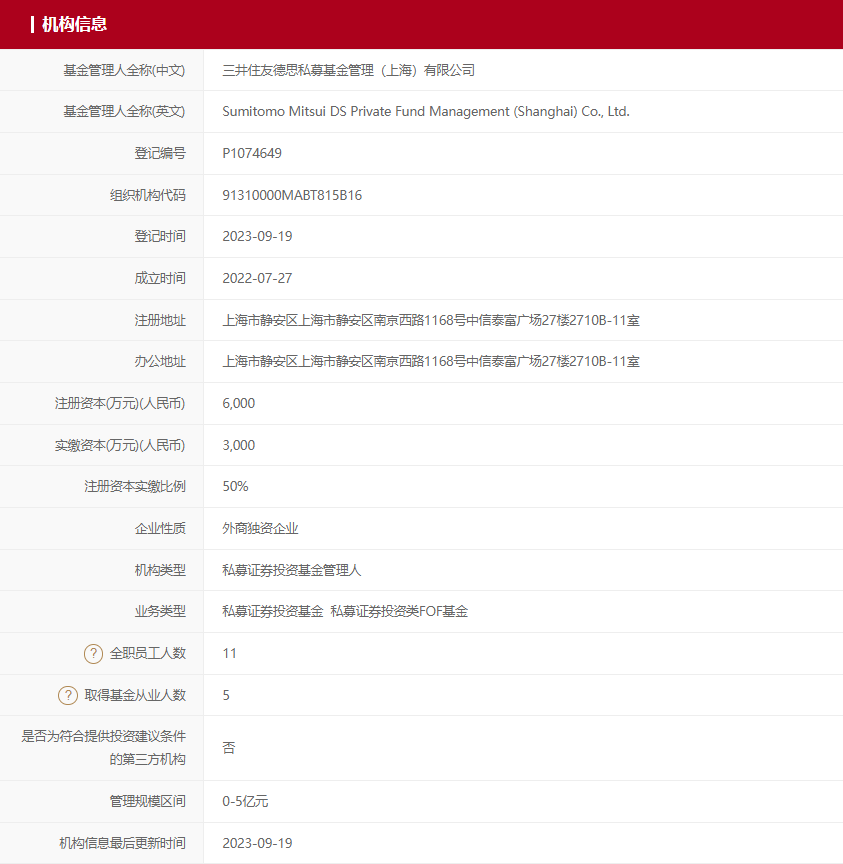Click the label 全职员工人数
This screenshot has width=843, height=864.
point(148,654)
